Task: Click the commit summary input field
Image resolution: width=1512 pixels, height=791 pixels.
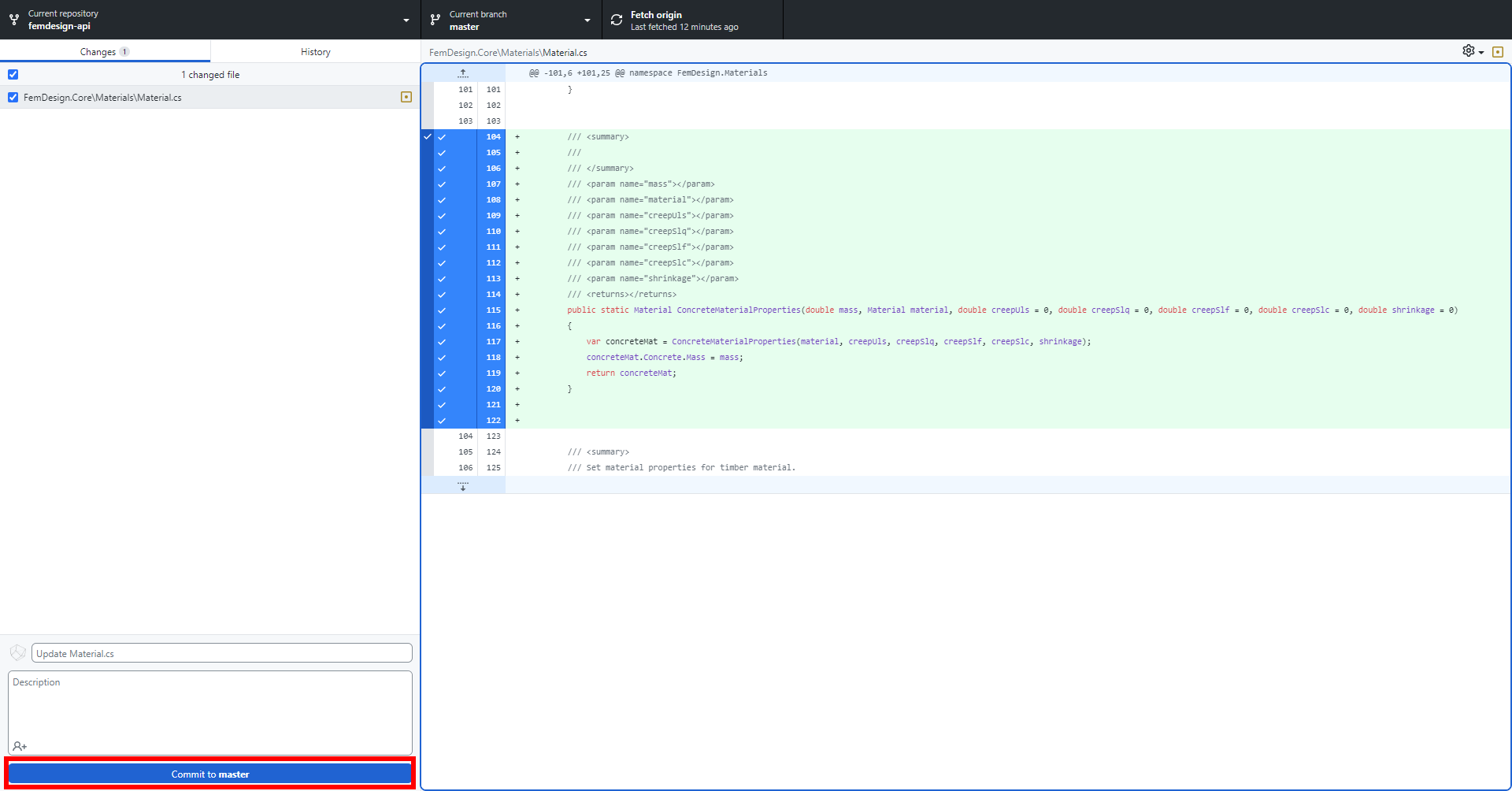Action: coord(221,653)
